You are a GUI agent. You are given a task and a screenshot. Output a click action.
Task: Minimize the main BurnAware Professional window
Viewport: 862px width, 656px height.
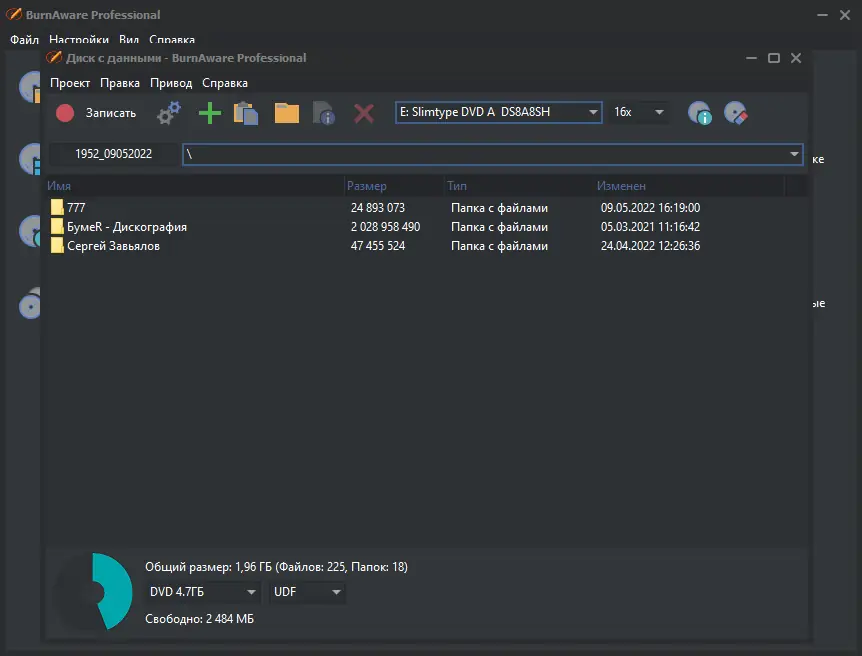822,15
